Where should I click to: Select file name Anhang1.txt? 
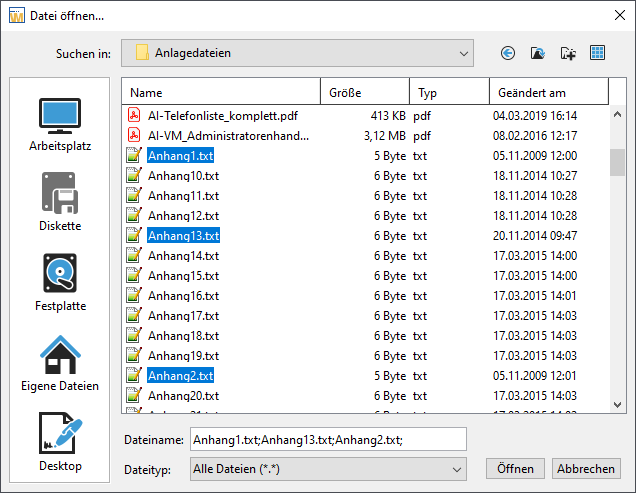[x=180, y=155]
